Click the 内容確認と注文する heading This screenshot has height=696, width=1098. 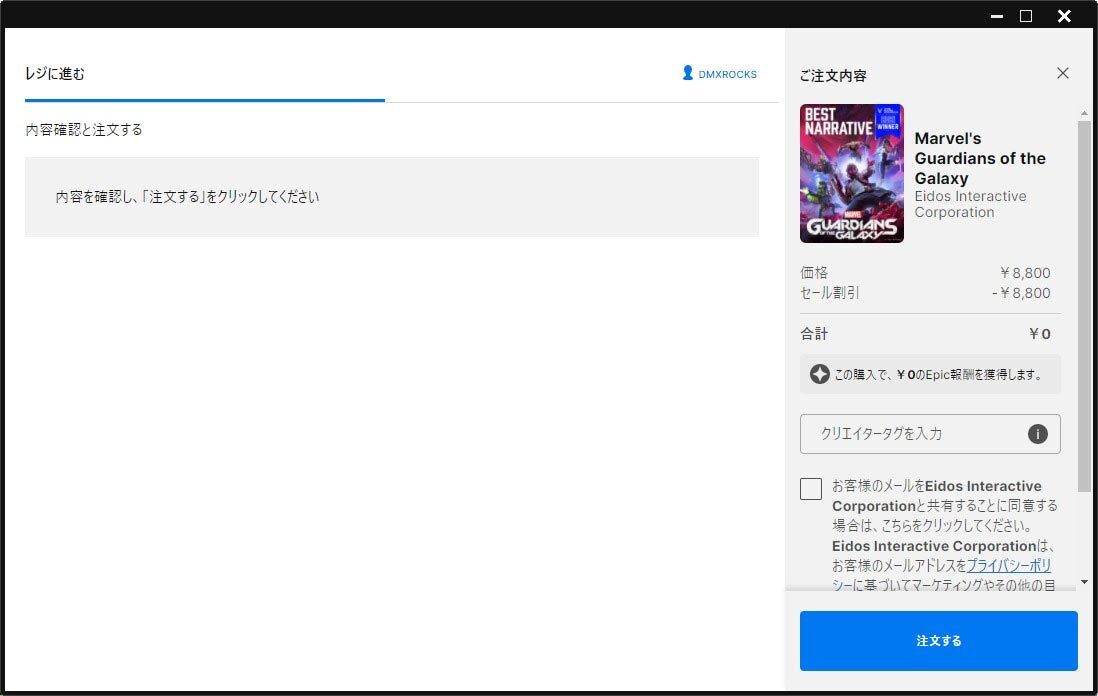point(84,130)
